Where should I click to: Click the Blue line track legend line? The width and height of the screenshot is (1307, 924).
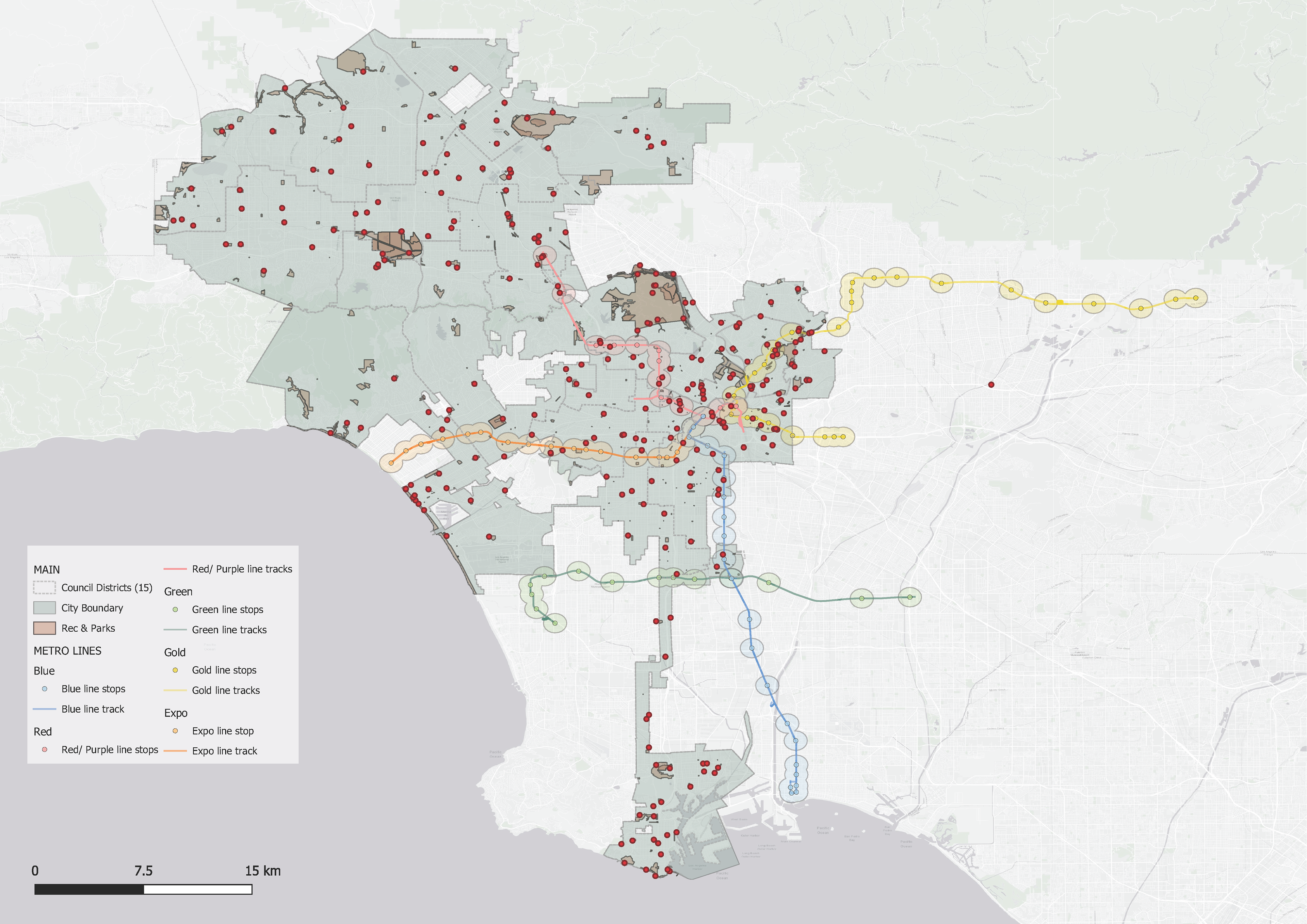pyautogui.click(x=44, y=709)
